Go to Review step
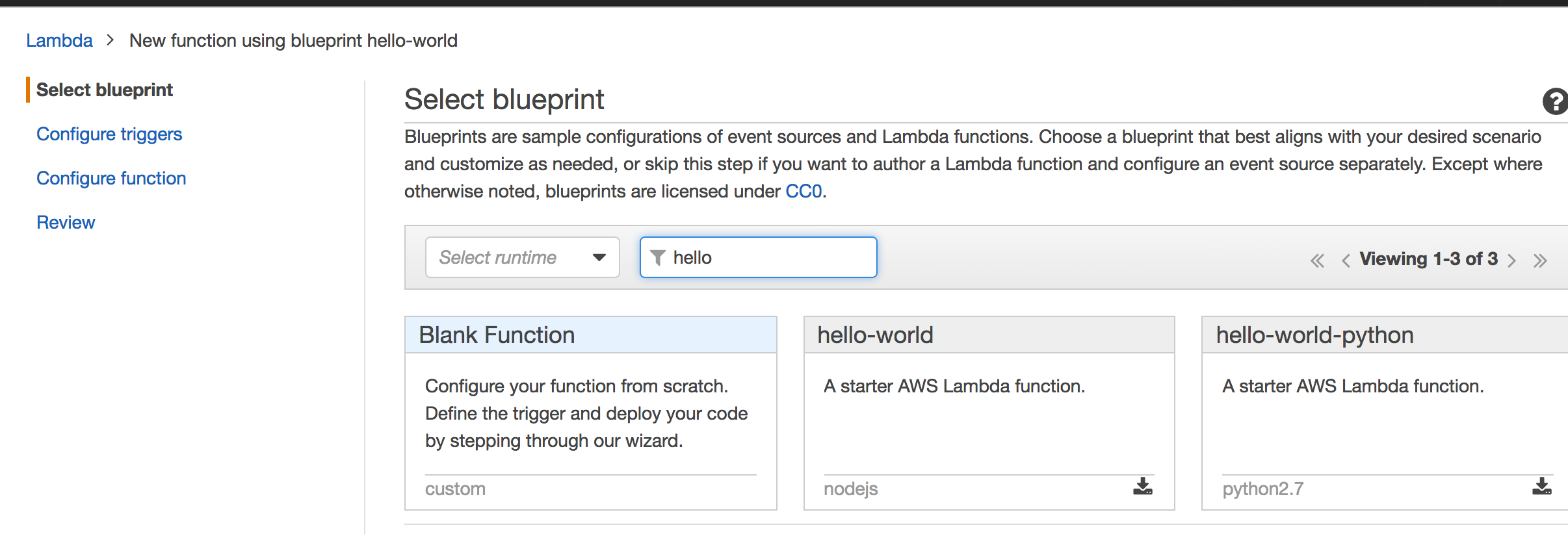 66,222
